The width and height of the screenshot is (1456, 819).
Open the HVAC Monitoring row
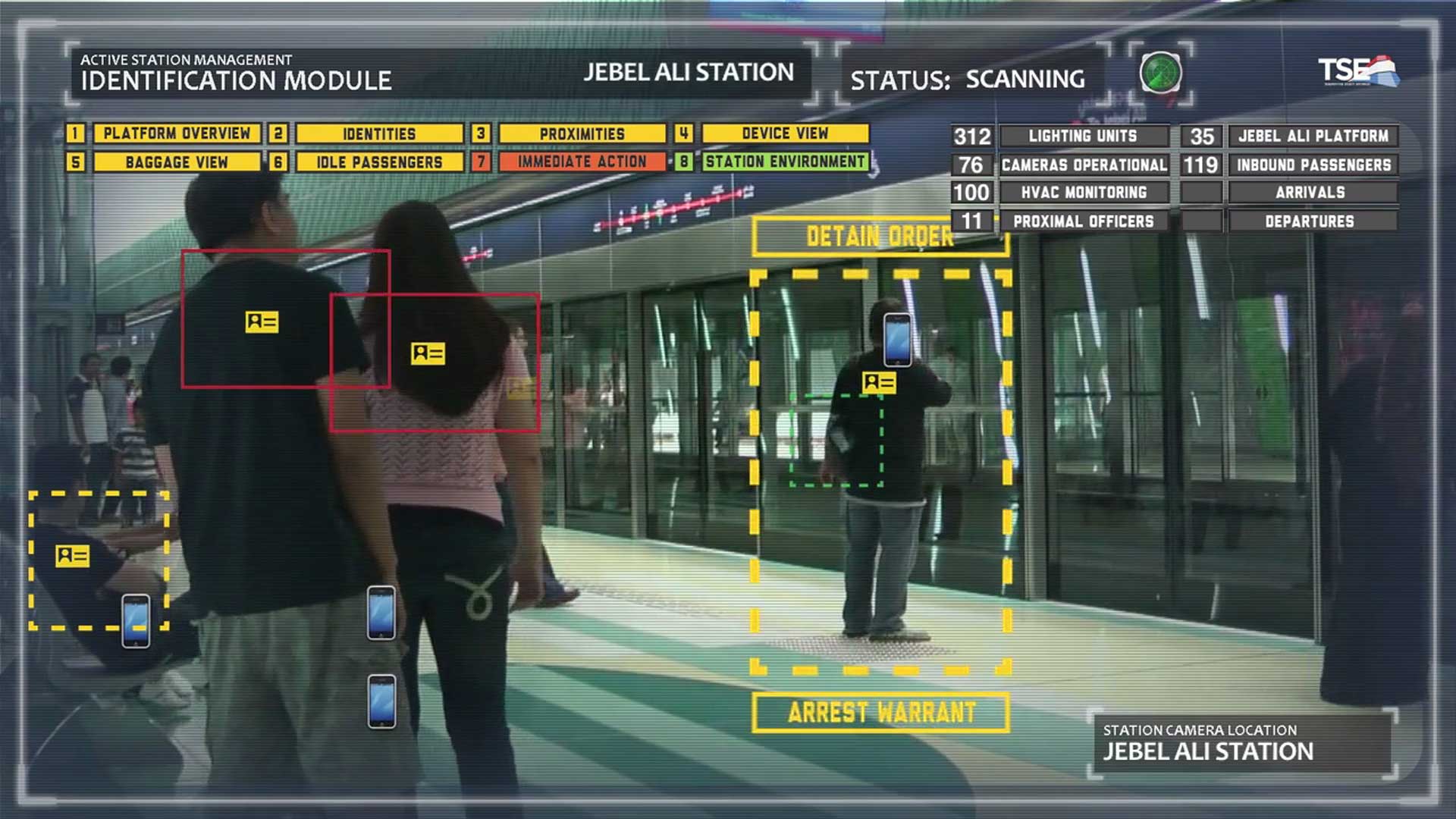(1084, 193)
